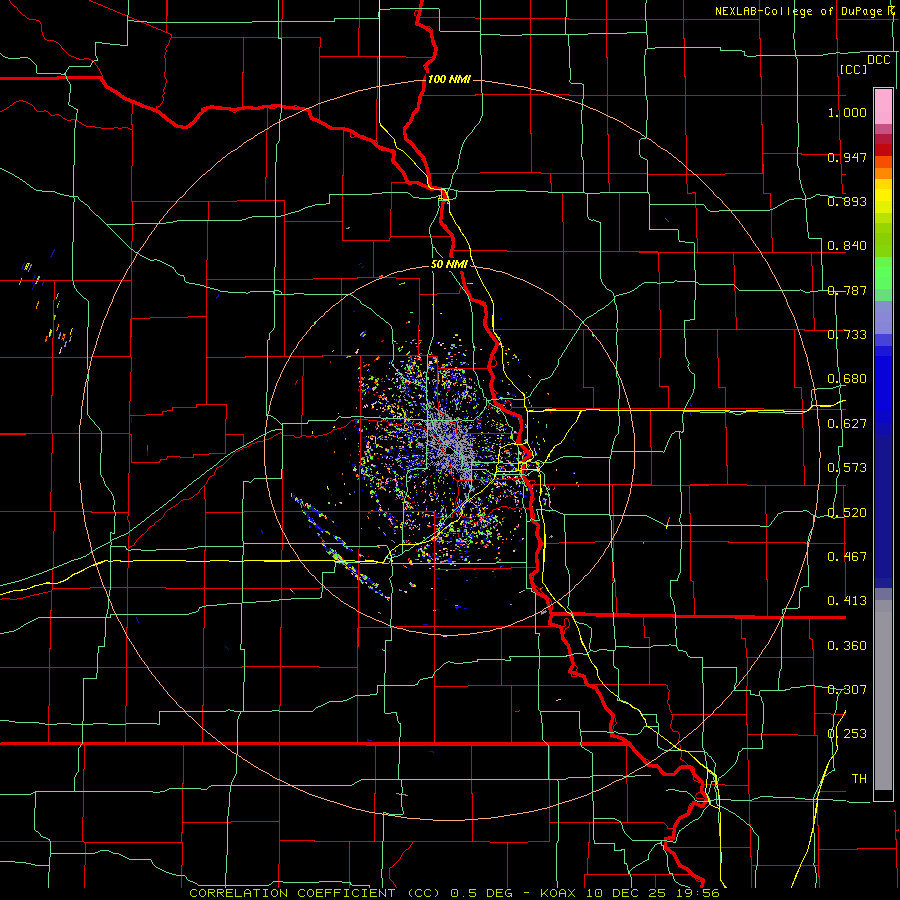This screenshot has height=900, width=900.
Task: Click the 0.733 color scale value
Action: pos(847,335)
